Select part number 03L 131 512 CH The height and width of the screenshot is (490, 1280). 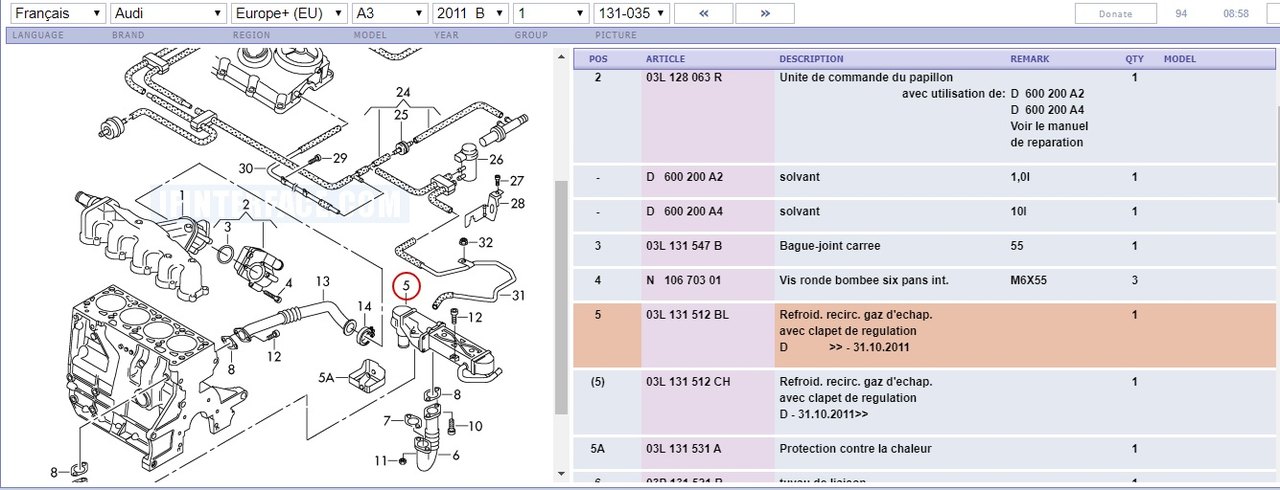(x=687, y=381)
